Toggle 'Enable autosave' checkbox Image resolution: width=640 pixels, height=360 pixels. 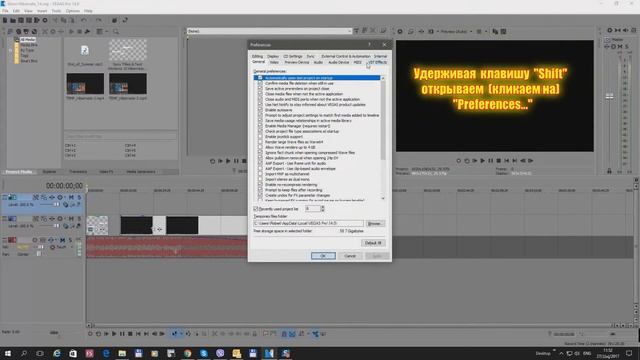point(260,110)
